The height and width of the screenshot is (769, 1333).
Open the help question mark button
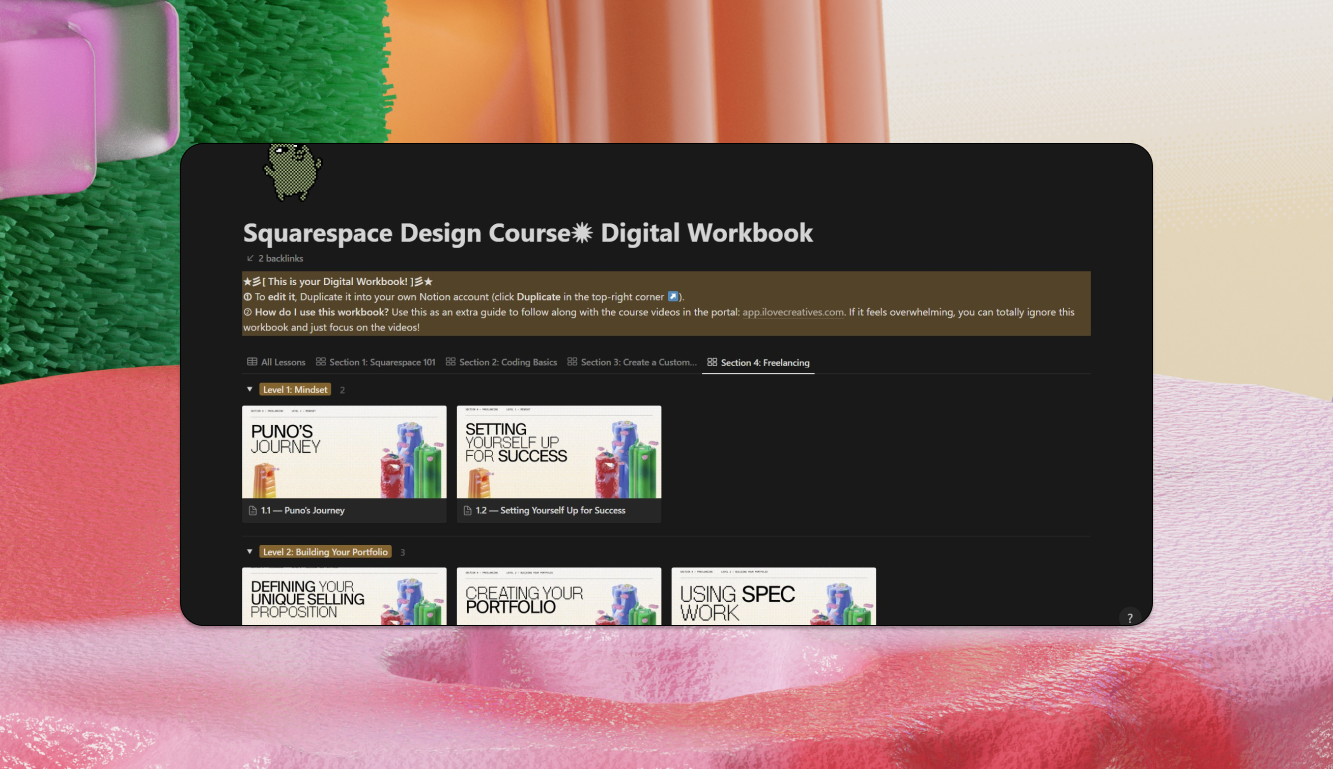tap(1130, 617)
